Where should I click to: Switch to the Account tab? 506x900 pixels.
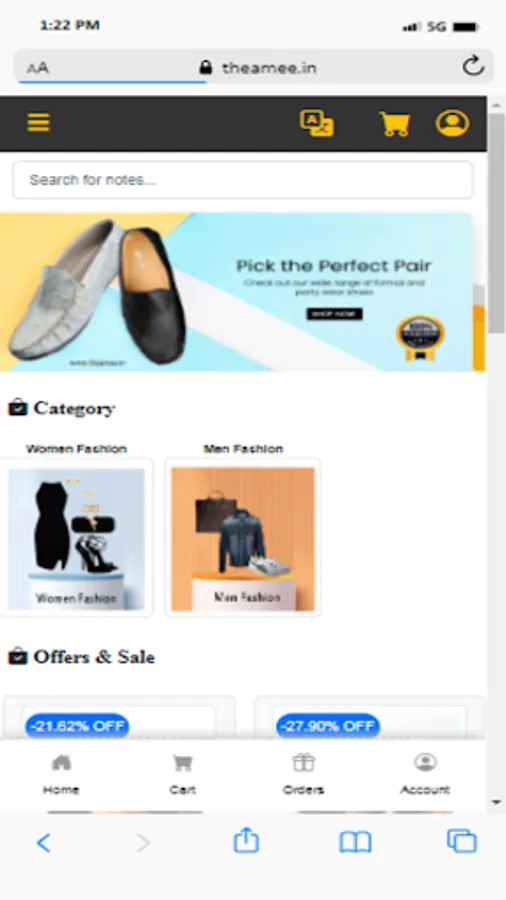click(425, 774)
